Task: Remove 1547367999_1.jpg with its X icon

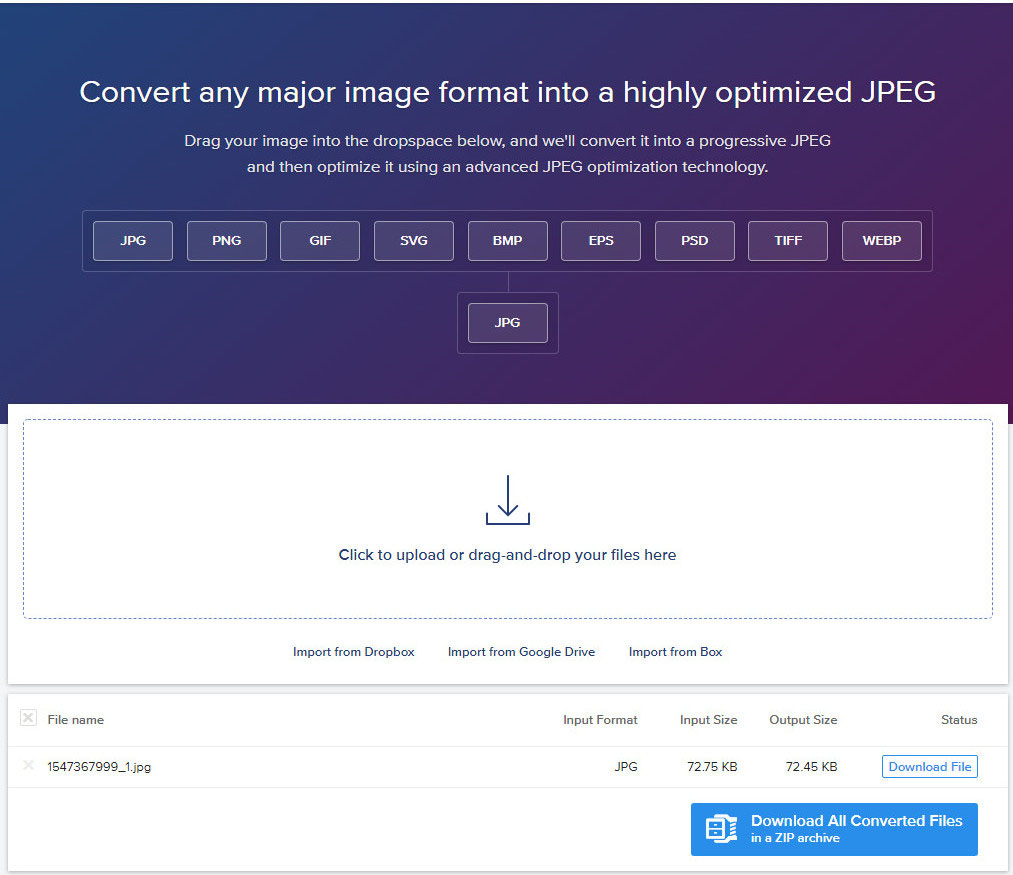Action: pos(28,766)
